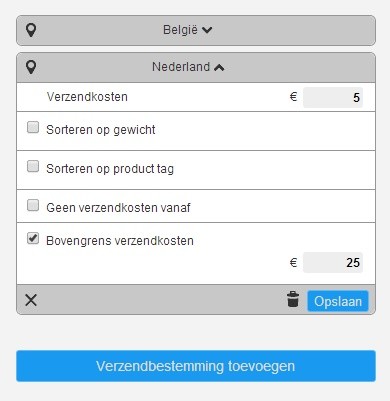This screenshot has width=390, height=401.
Task: Click Verzendbestemming toevoegen button
Action: [x=196, y=366]
